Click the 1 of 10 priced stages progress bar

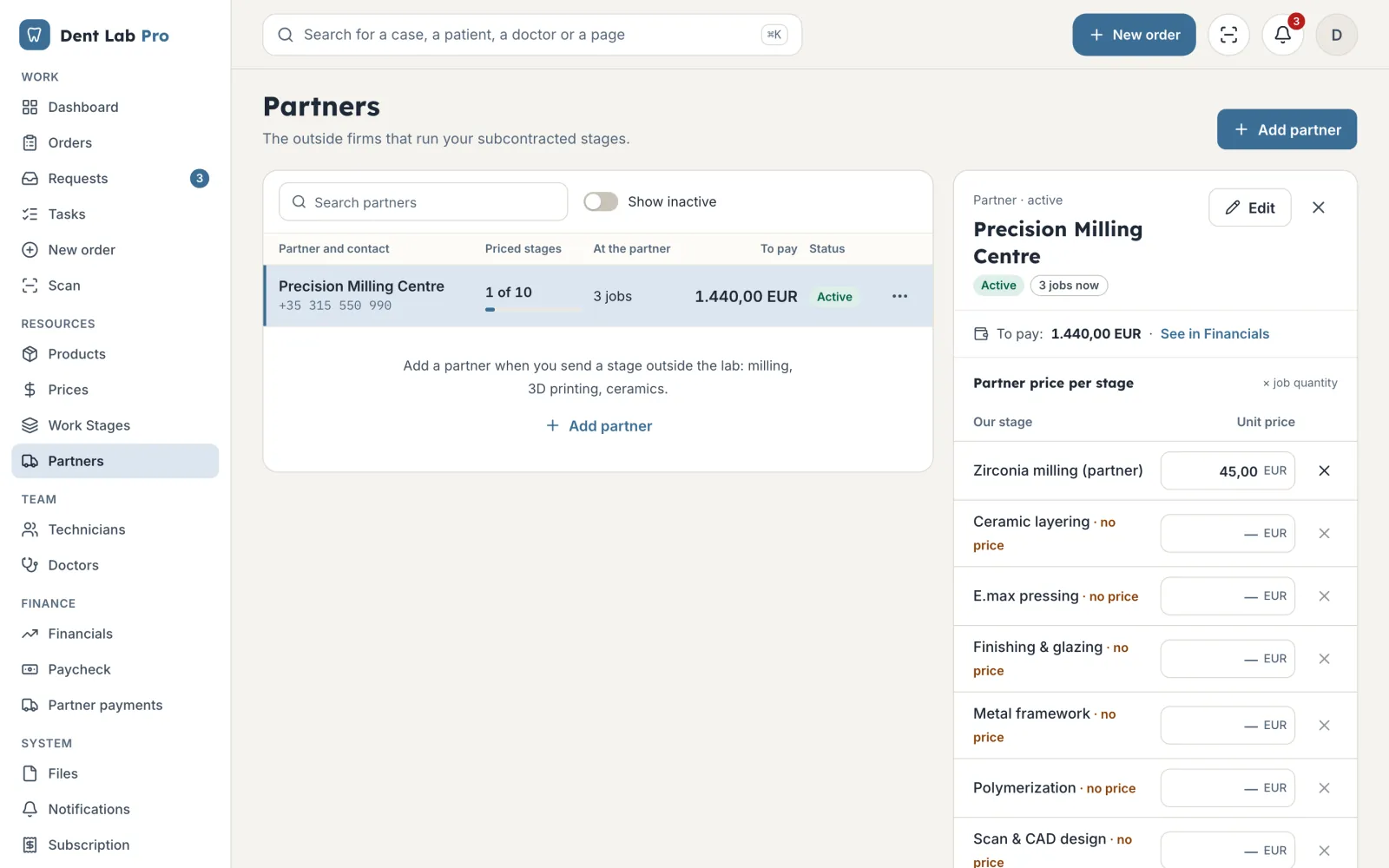[x=533, y=309]
